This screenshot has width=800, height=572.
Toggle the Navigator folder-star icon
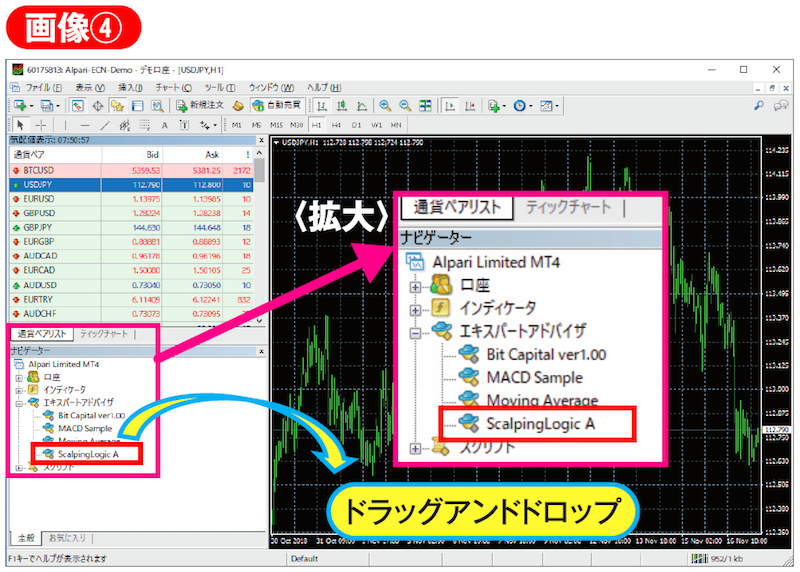click(x=117, y=106)
